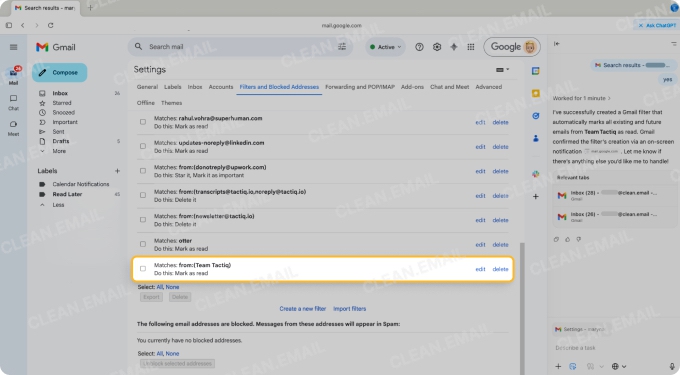Switch to the Accounts settings tab
The height and width of the screenshot is (375, 680).
(x=221, y=87)
